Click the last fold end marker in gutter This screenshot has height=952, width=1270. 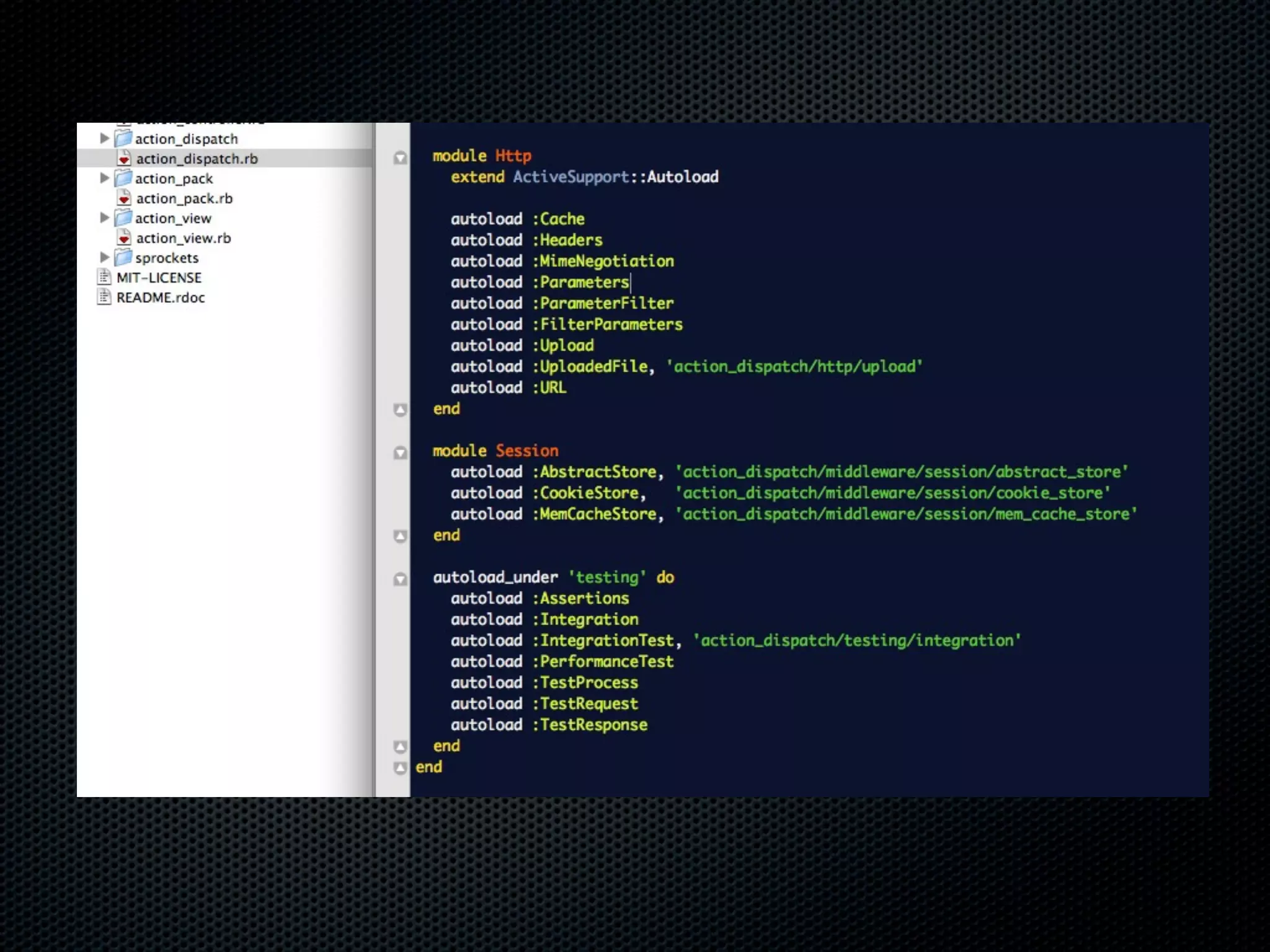[401, 768]
